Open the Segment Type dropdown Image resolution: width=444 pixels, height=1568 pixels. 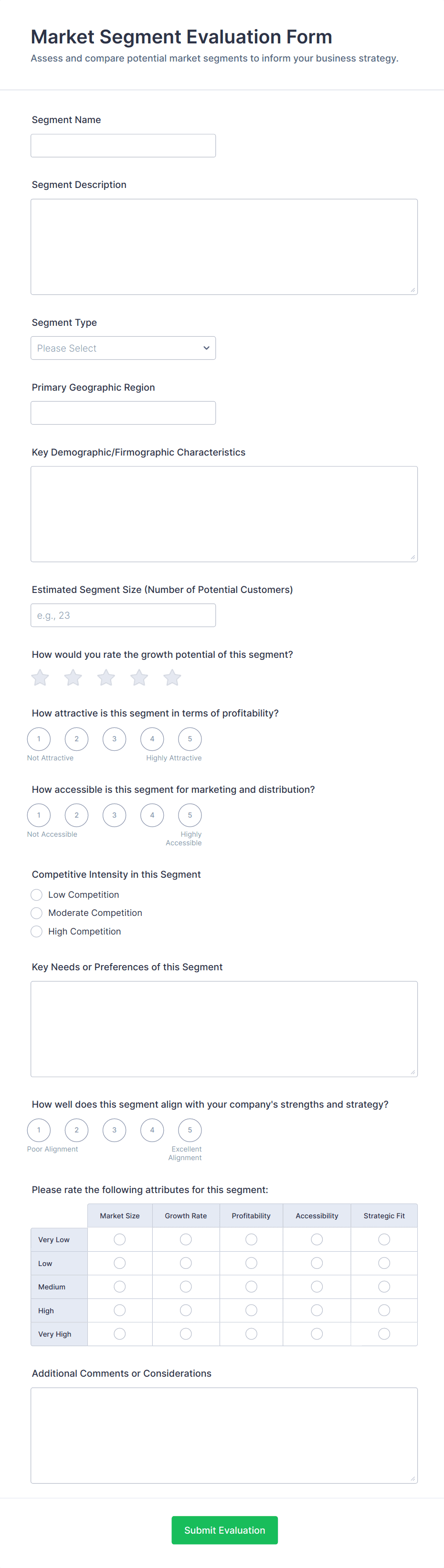[123, 348]
